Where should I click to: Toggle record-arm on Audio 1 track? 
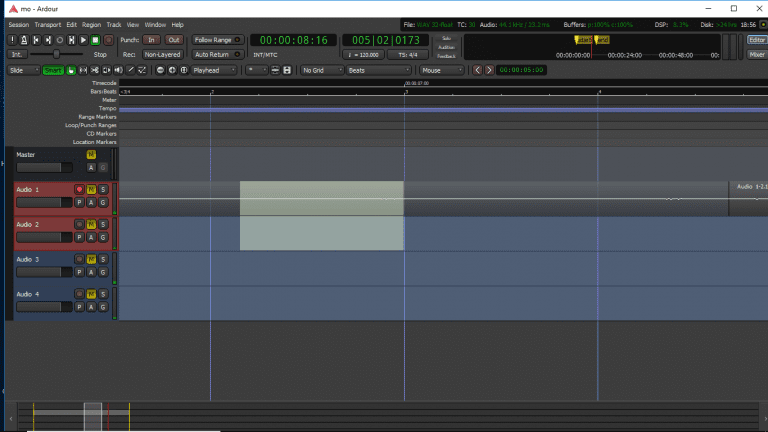(79, 189)
